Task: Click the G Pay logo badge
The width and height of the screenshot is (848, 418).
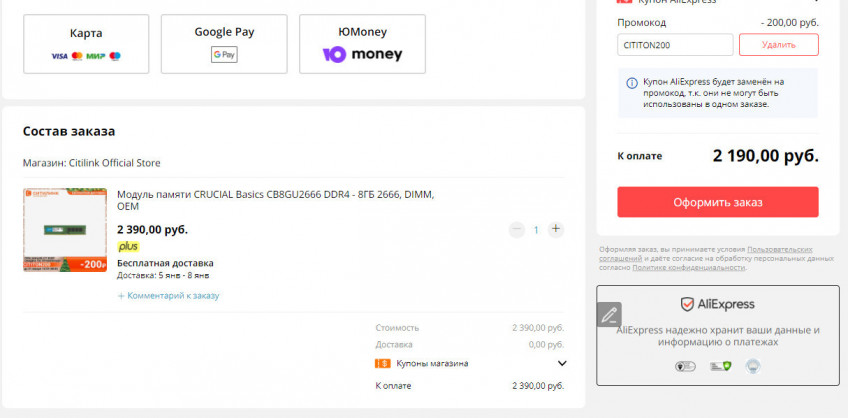Action: coord(224,55)
